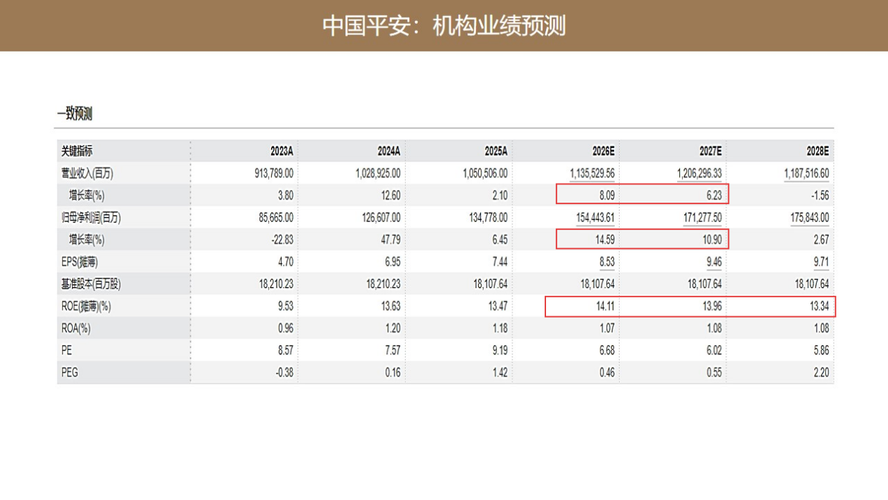
Task: Select the 归母净利润(百万) row label
Action: [91, 217]
